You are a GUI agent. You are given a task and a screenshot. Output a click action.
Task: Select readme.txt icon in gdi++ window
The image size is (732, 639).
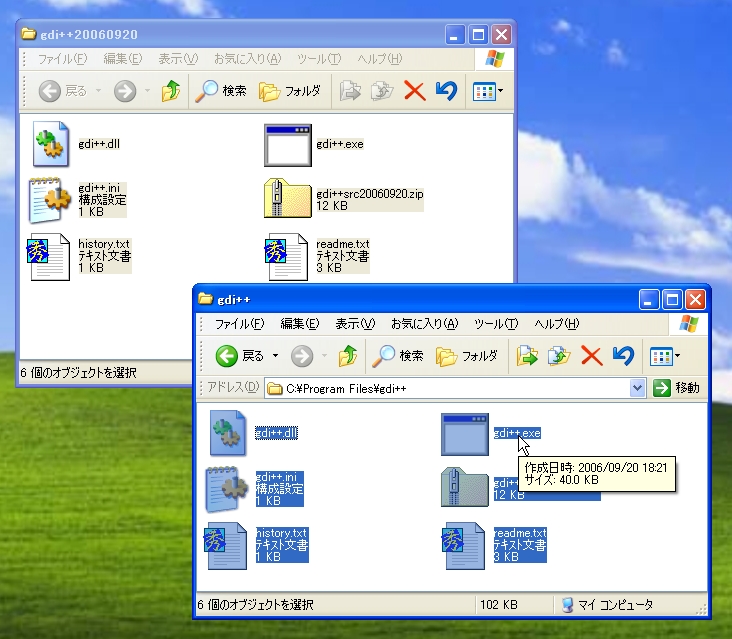(x=464, y=545)
